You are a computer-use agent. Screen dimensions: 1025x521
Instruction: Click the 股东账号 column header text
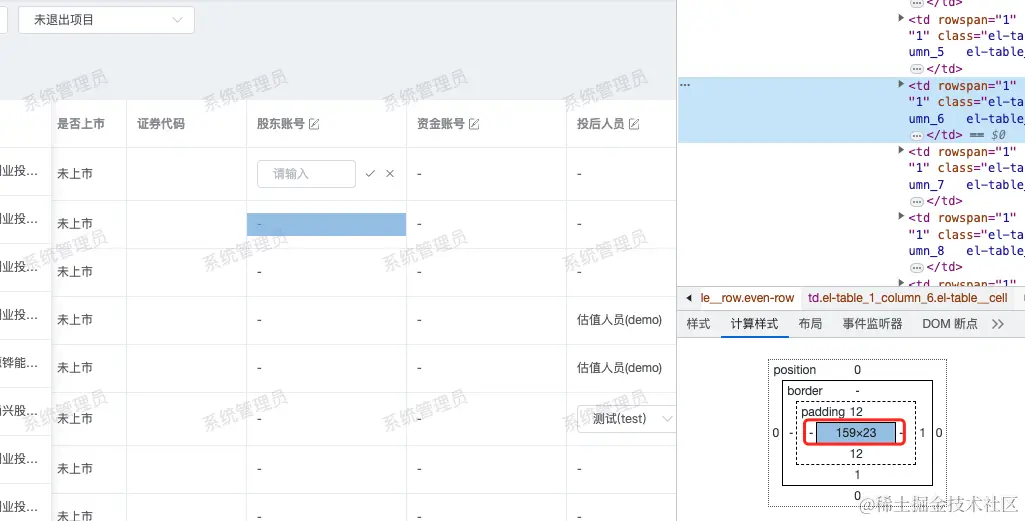click(x=280, y=124)
